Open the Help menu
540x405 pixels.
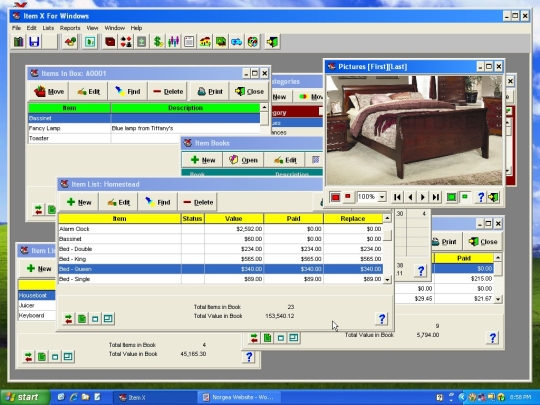point(136,28)
